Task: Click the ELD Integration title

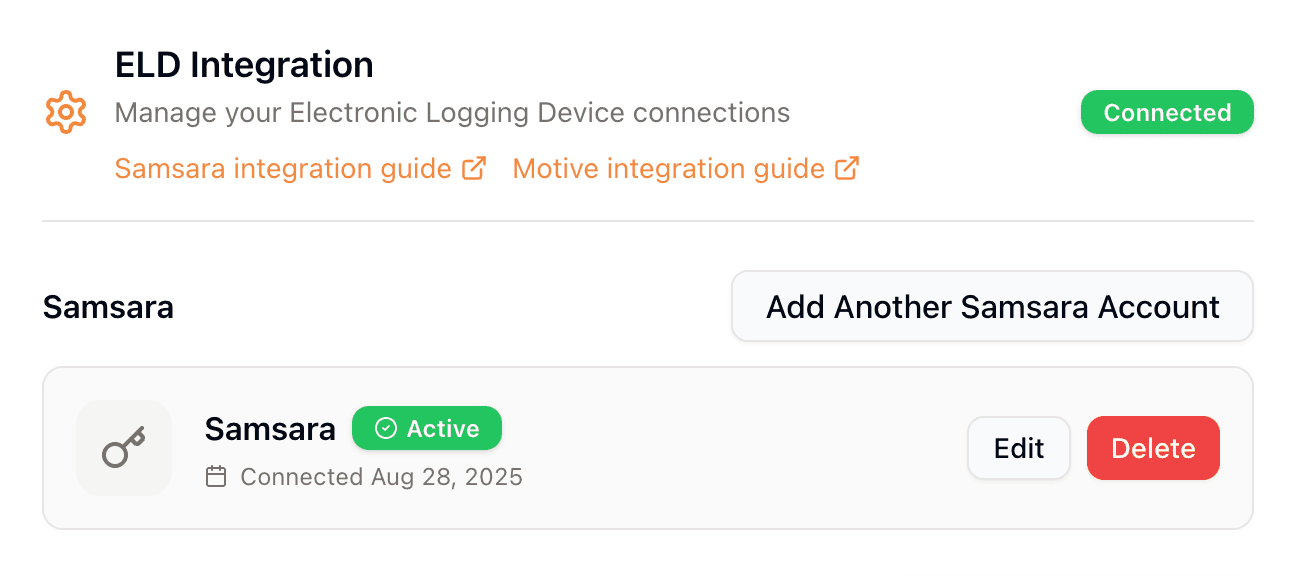Action: (x=244, y=64)
